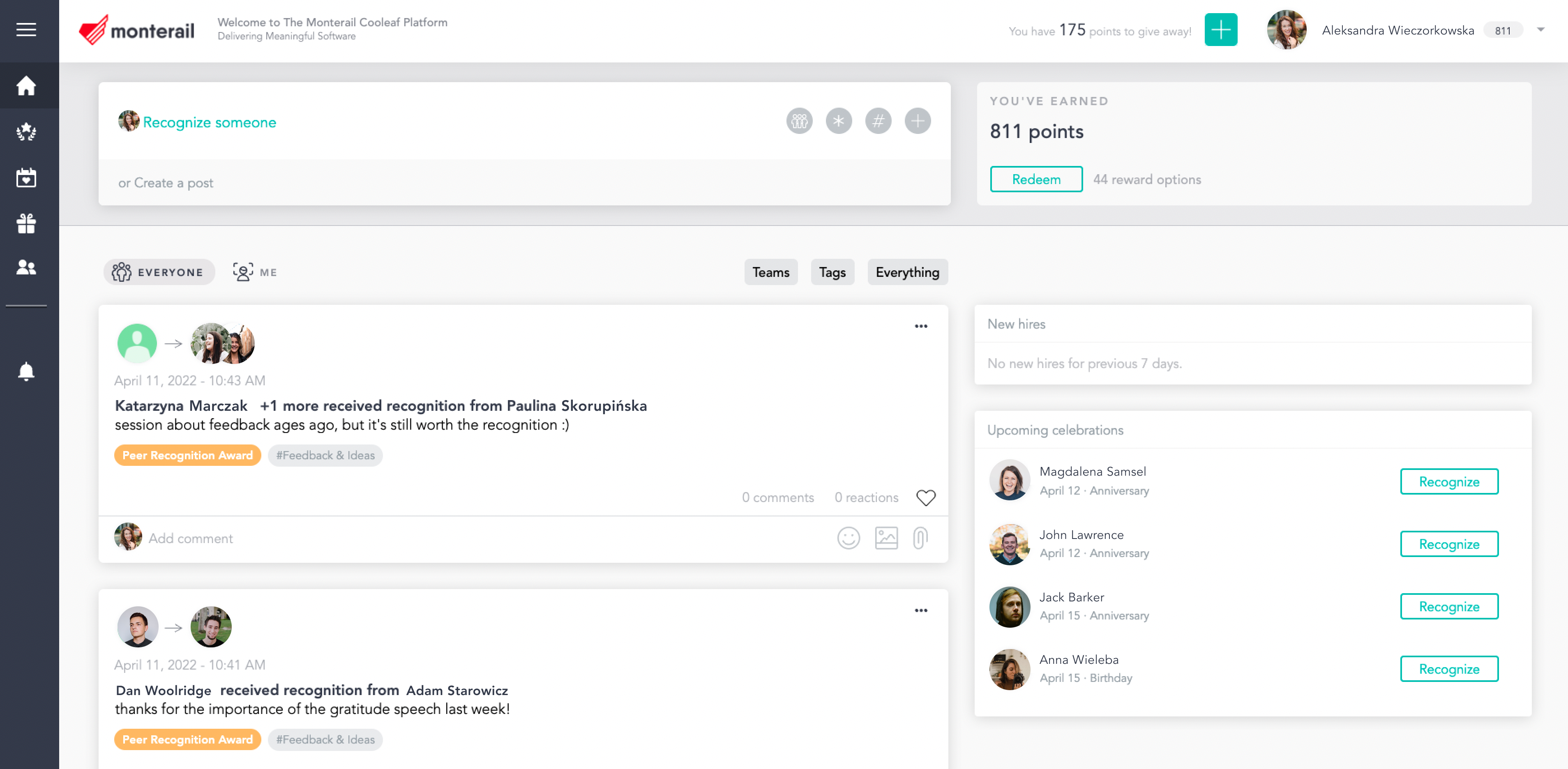
Task: Recognize Magdalena Samsel
Action: tap(1449, 482)
